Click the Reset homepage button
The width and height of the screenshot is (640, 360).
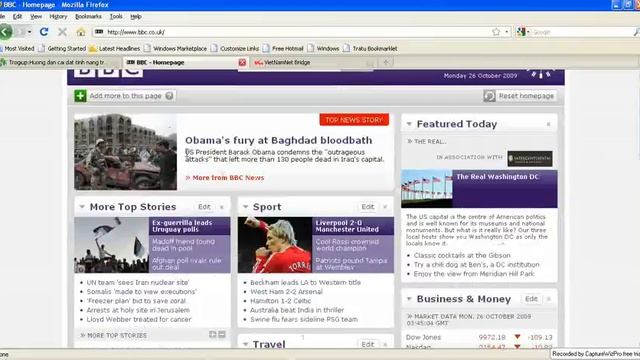tap(520, 96)
